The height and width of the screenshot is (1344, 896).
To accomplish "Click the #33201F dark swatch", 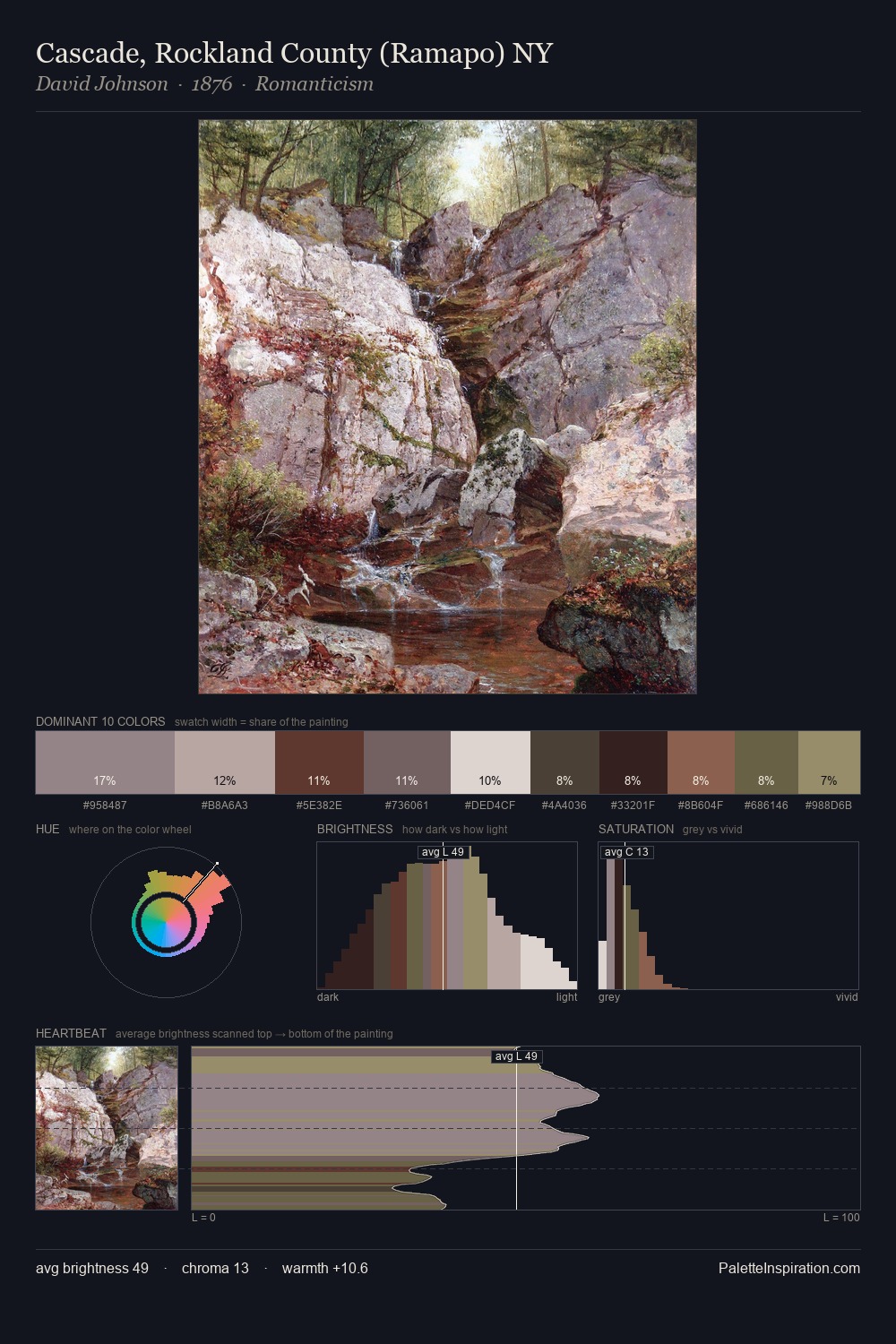I will pos(633,762).
